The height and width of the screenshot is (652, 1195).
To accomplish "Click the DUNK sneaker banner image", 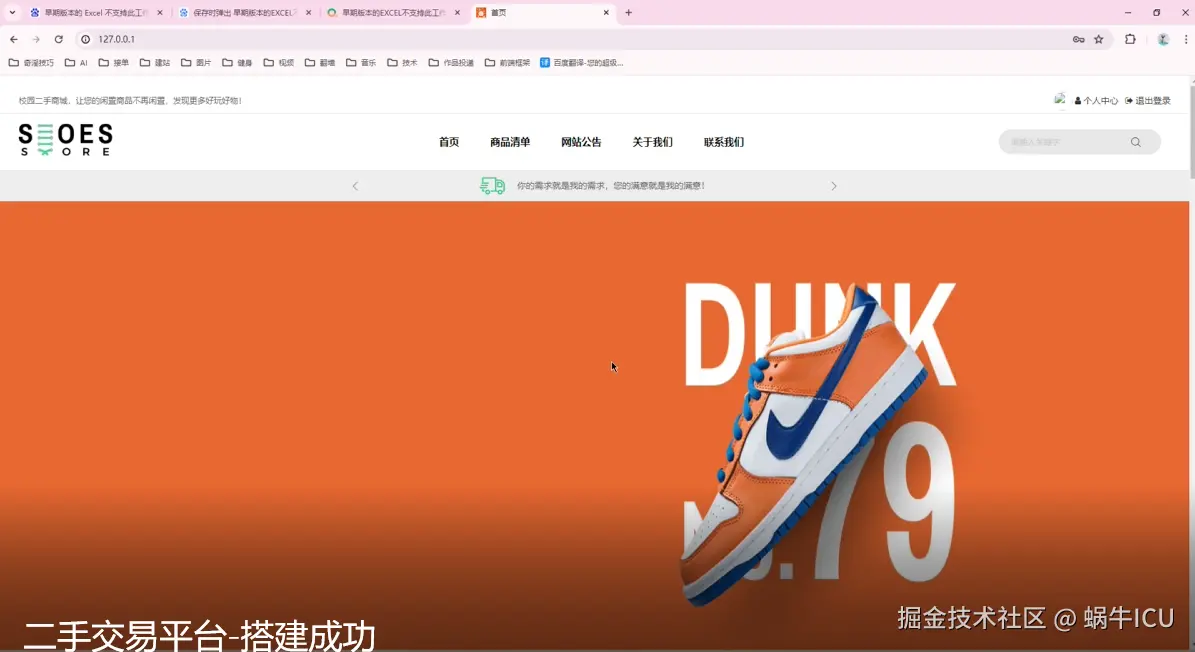I will click(594, 426).
